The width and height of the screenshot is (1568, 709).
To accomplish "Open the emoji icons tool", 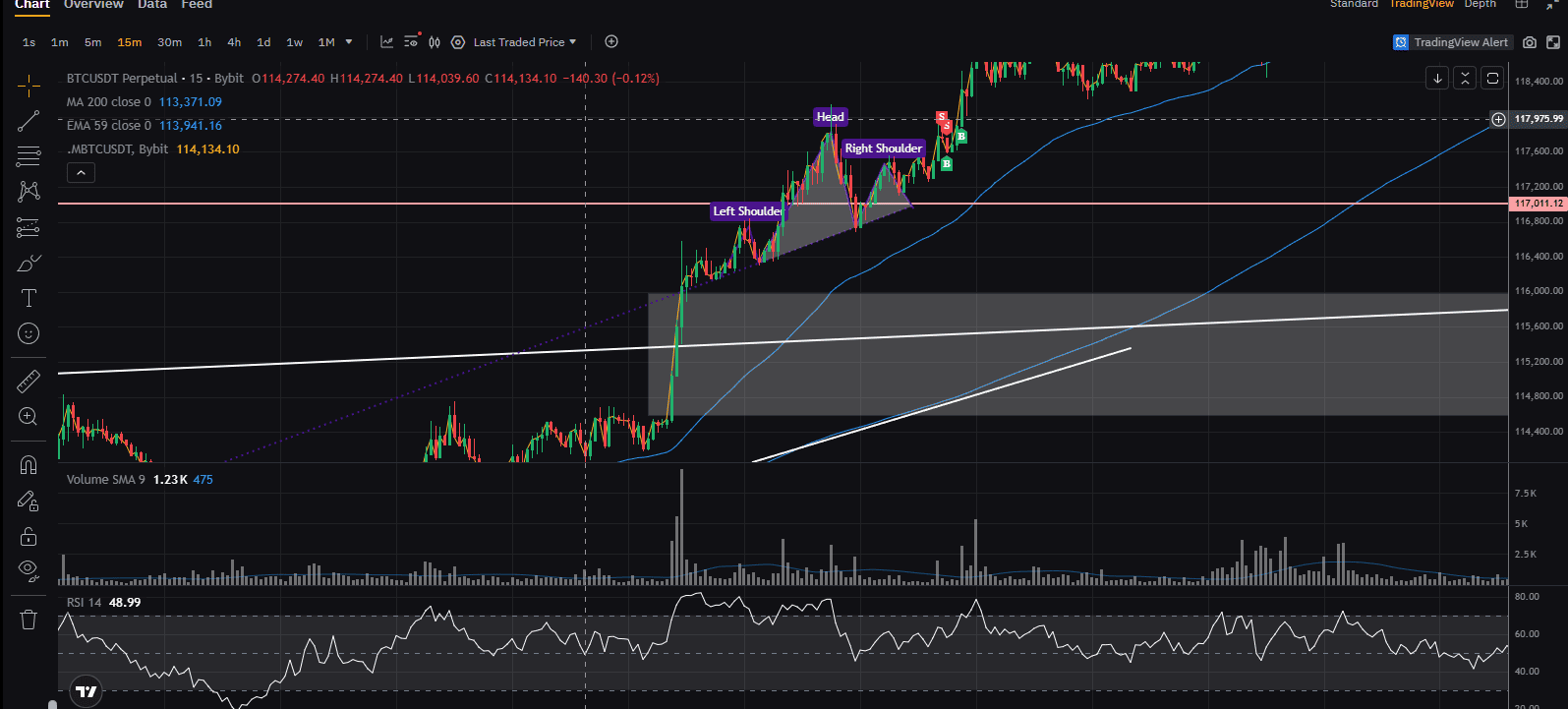I will click(x=29, y=334).
